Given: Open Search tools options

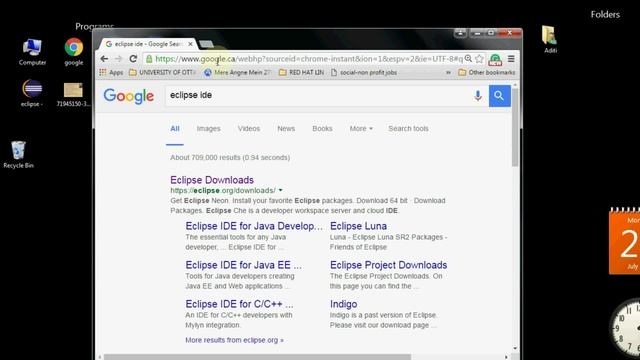Looking at the screenshot, I should [409, 129].
